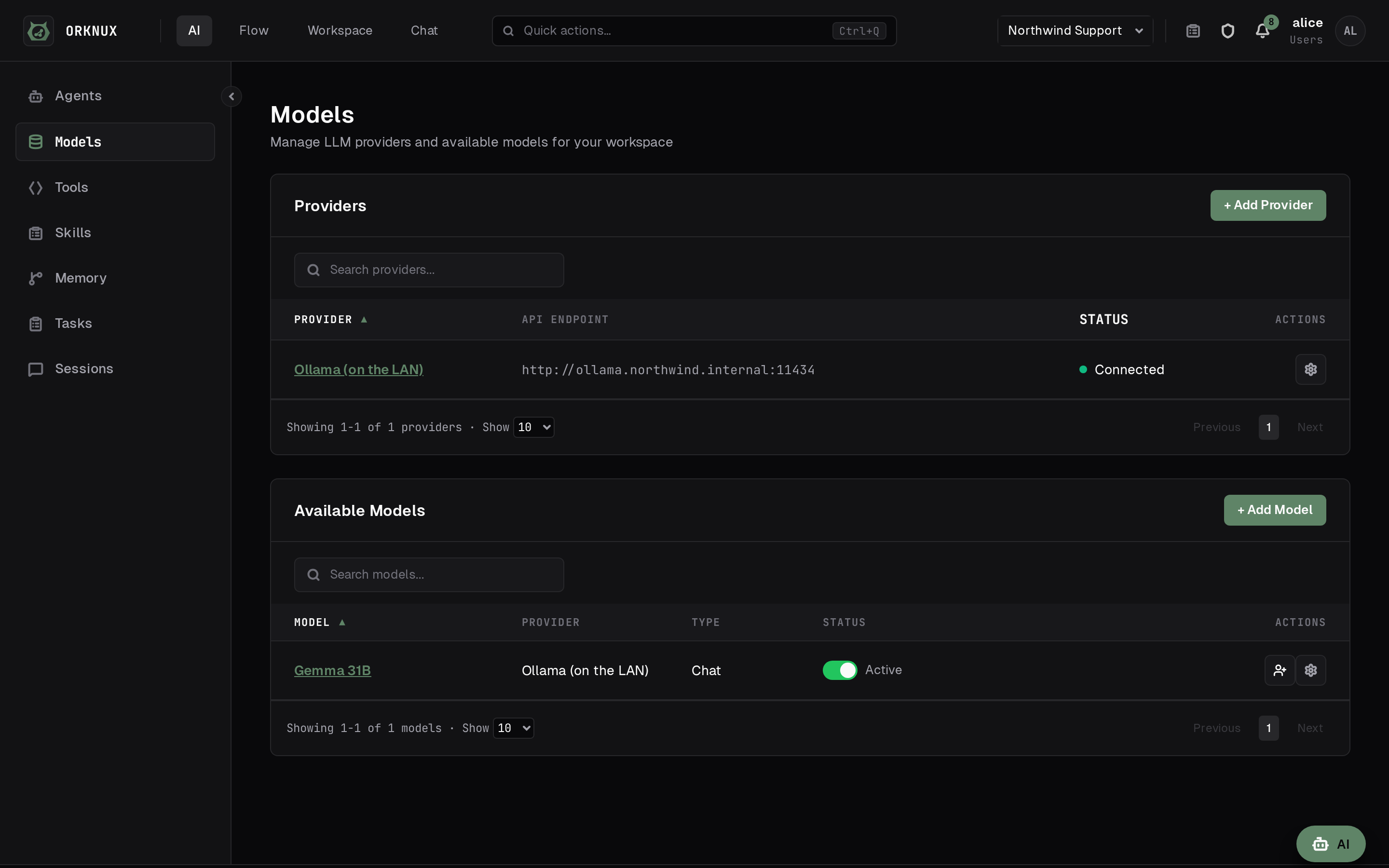Focus the Search providers field
The width and height of the screenshot is (1389, 868).
pyautogui.click(x=429, y=270)
